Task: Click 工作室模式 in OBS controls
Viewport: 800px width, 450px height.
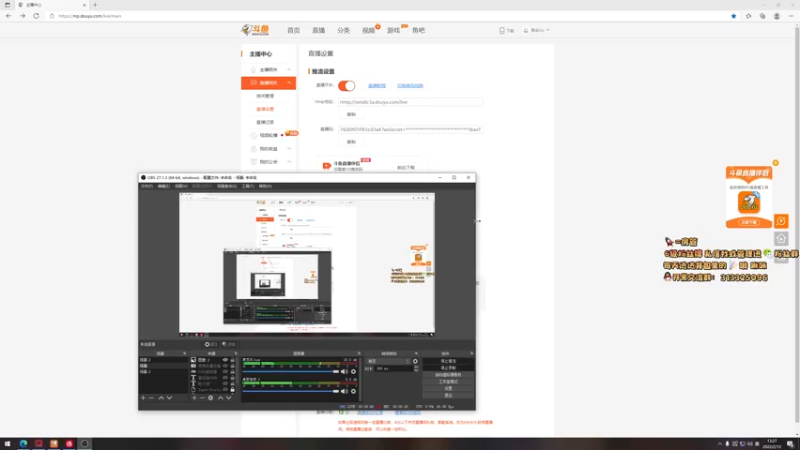Action: [448, 382]
